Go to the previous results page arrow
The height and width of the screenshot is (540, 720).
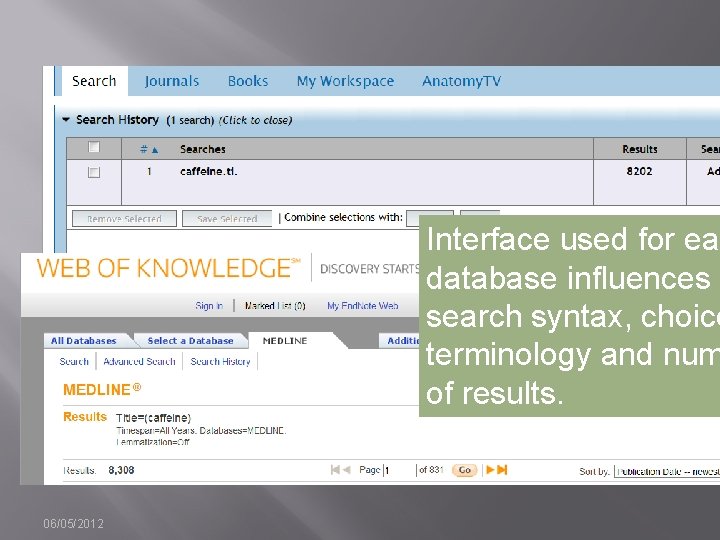click(347, 470)
